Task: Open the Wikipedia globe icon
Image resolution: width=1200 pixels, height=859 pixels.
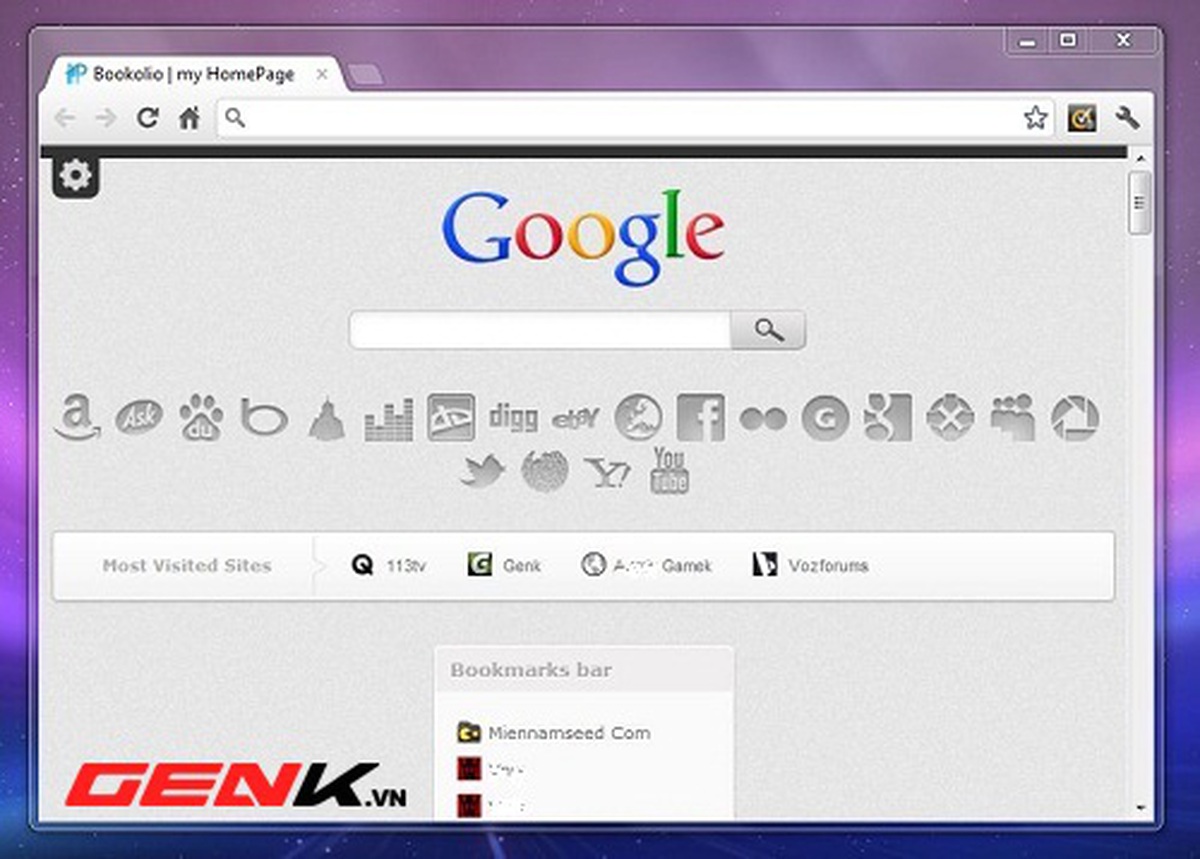Action: coord(545,471)
